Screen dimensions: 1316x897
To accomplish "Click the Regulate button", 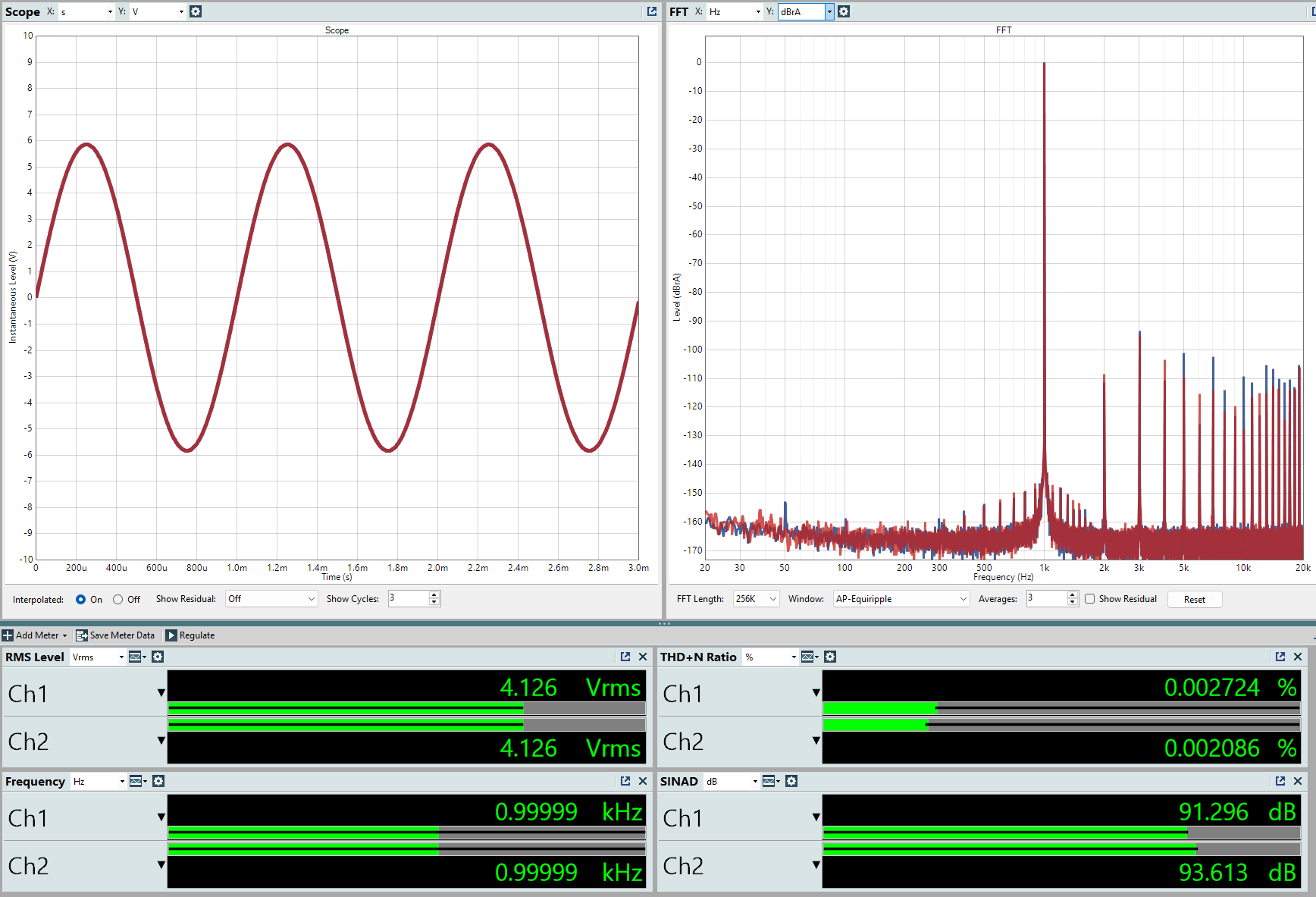I will 190,635.
